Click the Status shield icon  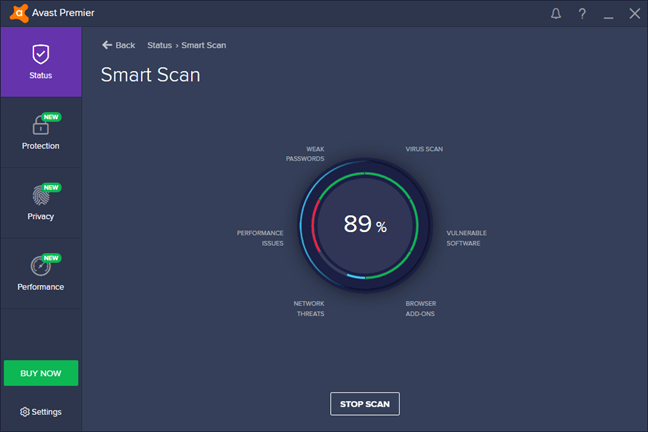[x=41, y=54]
